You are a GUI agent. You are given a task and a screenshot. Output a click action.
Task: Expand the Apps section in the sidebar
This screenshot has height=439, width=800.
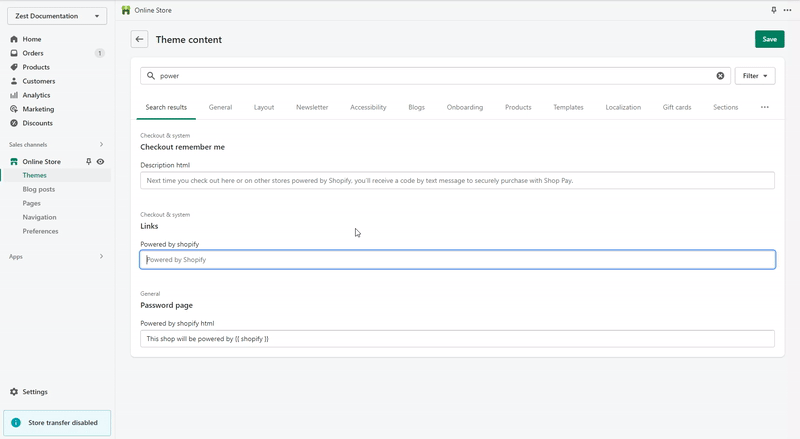click(x=101, y=257)
